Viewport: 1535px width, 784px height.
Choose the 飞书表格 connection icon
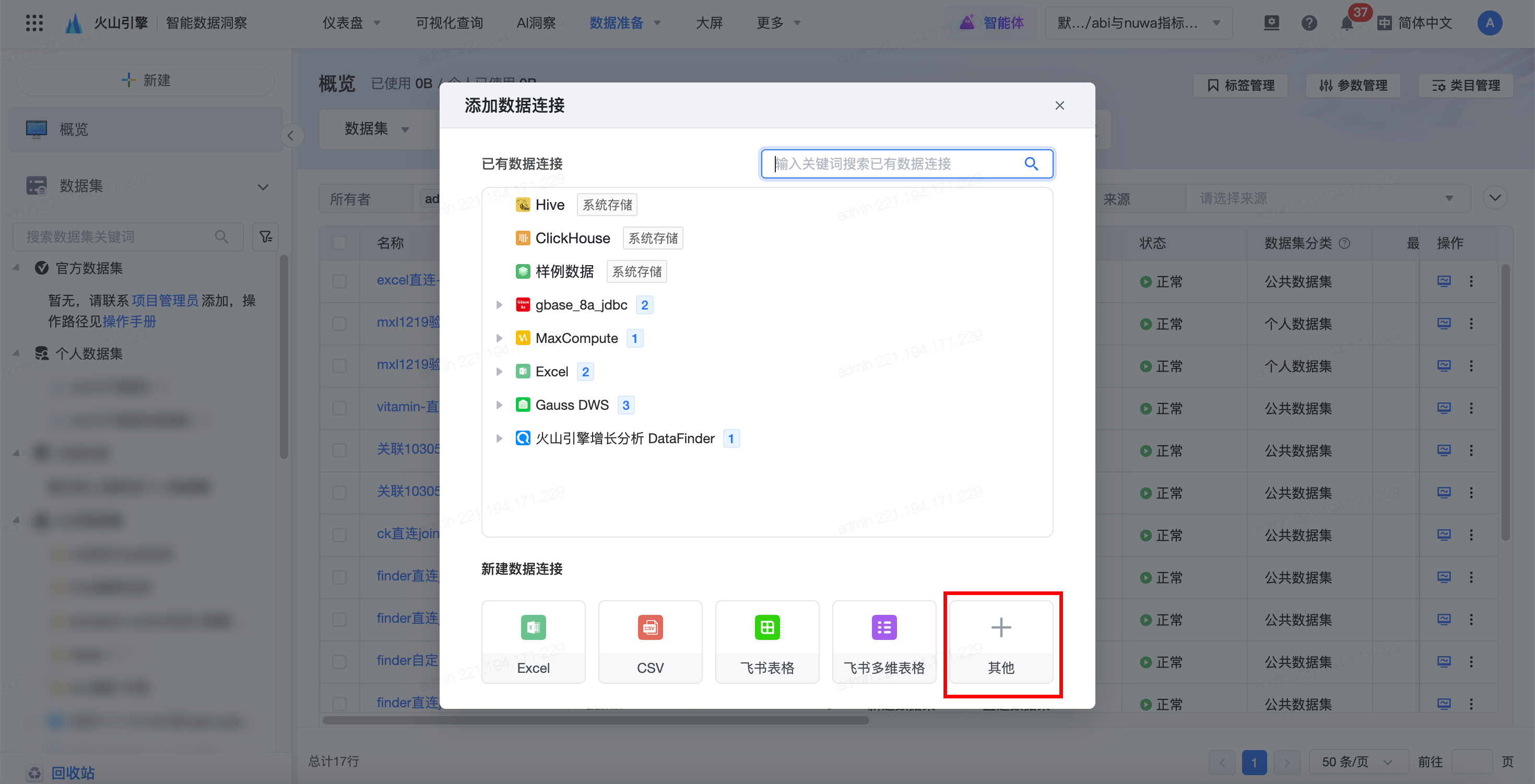tap(767, 627)
